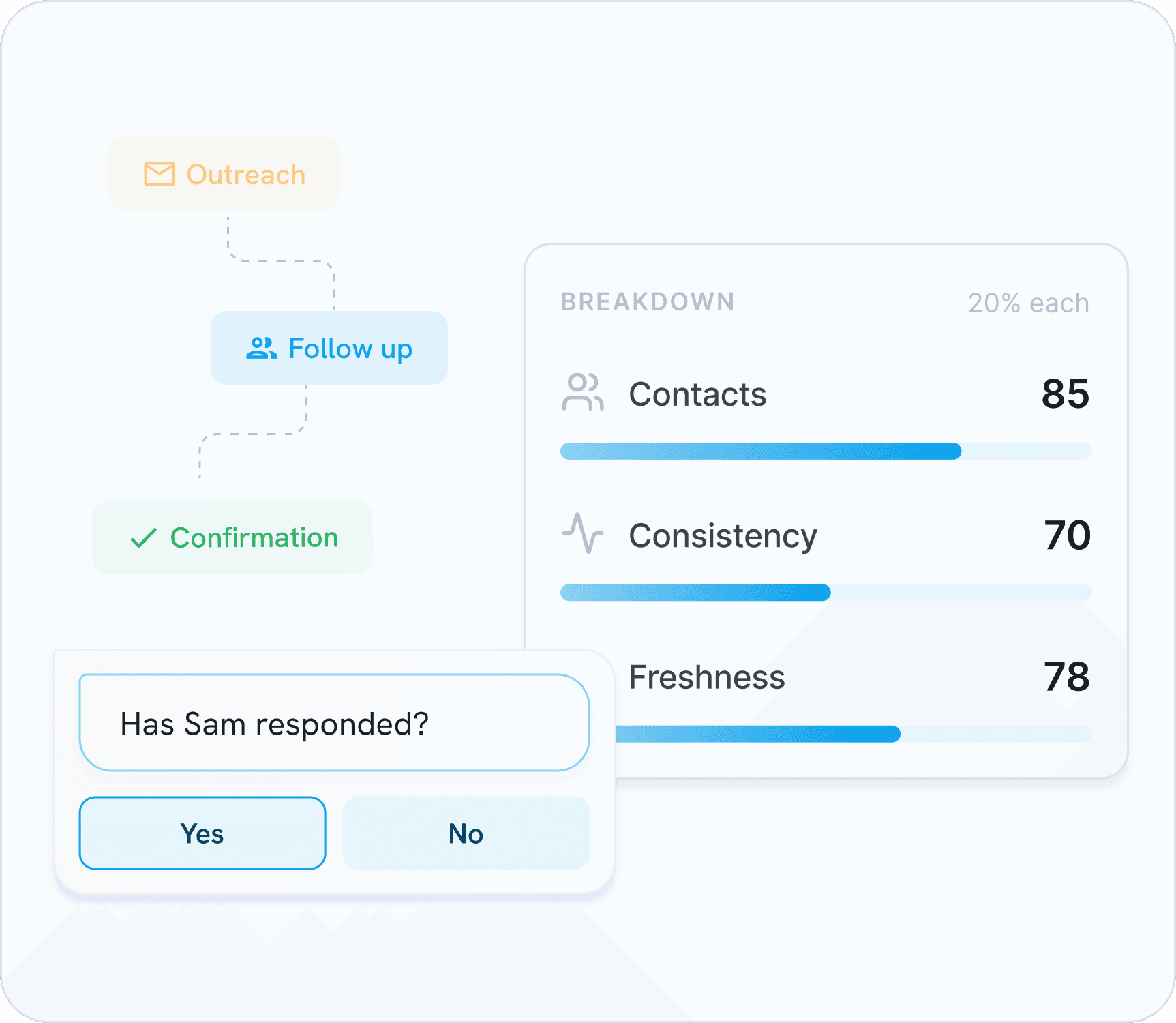
Task: Choose the No button
Action: pos(466,833)
